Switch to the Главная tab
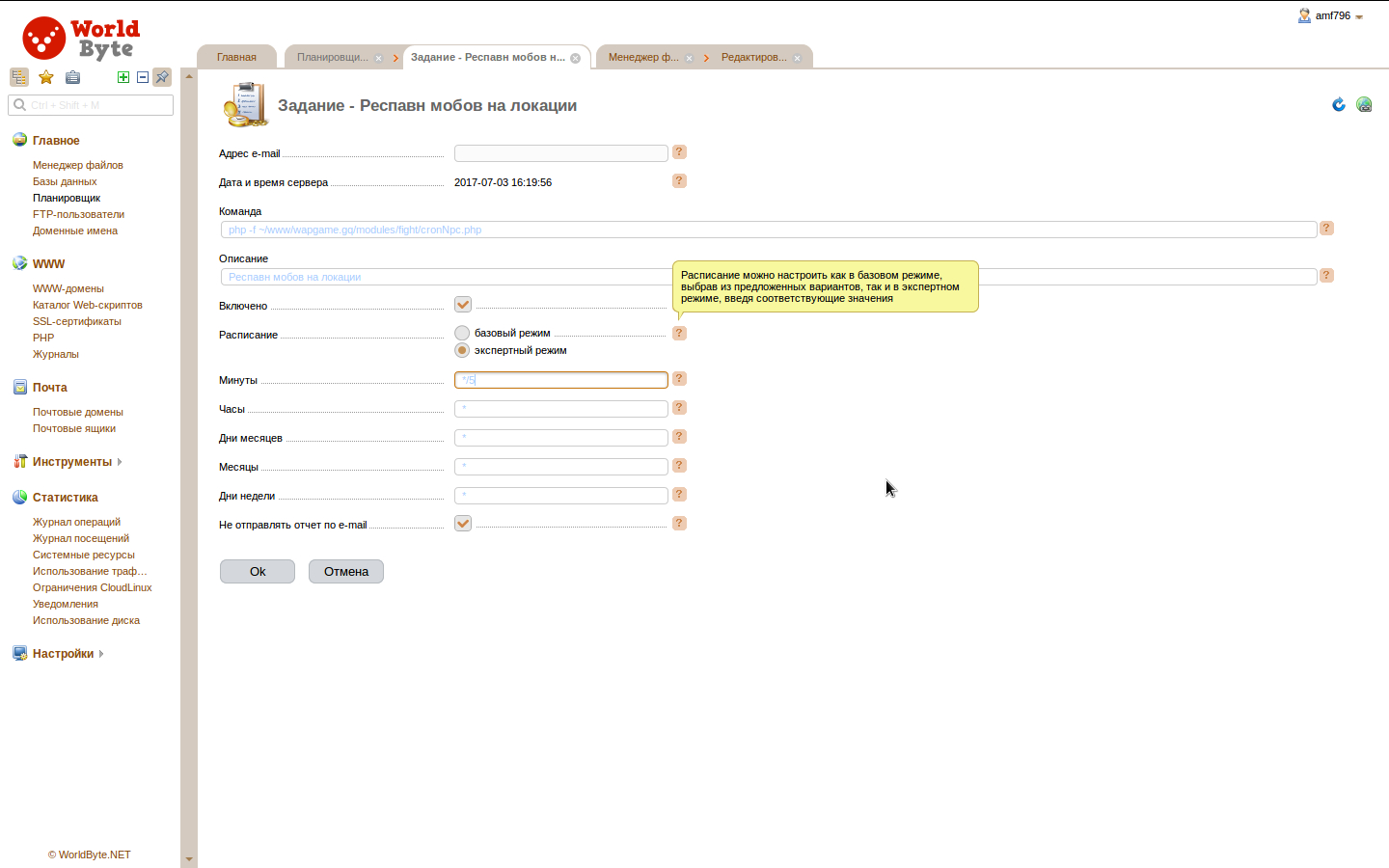Viewport: 1389px width, 868px height. (236, 57)
